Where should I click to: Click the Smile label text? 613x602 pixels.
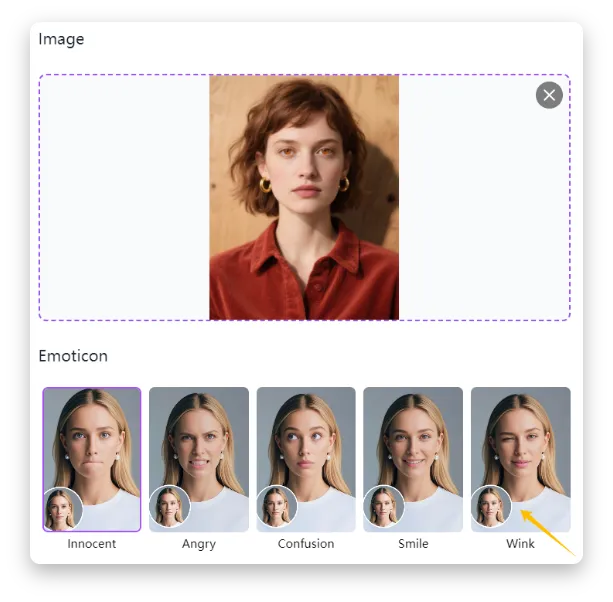(x=413, y=544)
